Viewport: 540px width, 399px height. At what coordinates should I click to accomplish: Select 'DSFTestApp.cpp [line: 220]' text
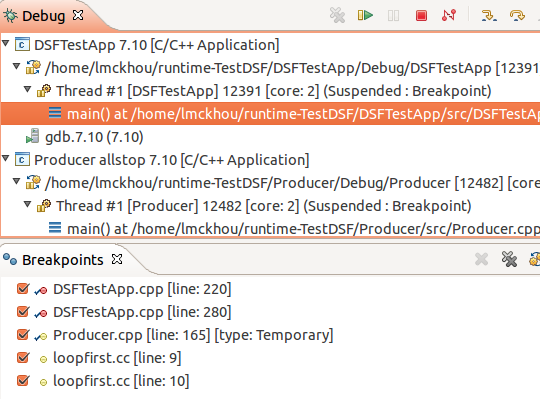142,289
